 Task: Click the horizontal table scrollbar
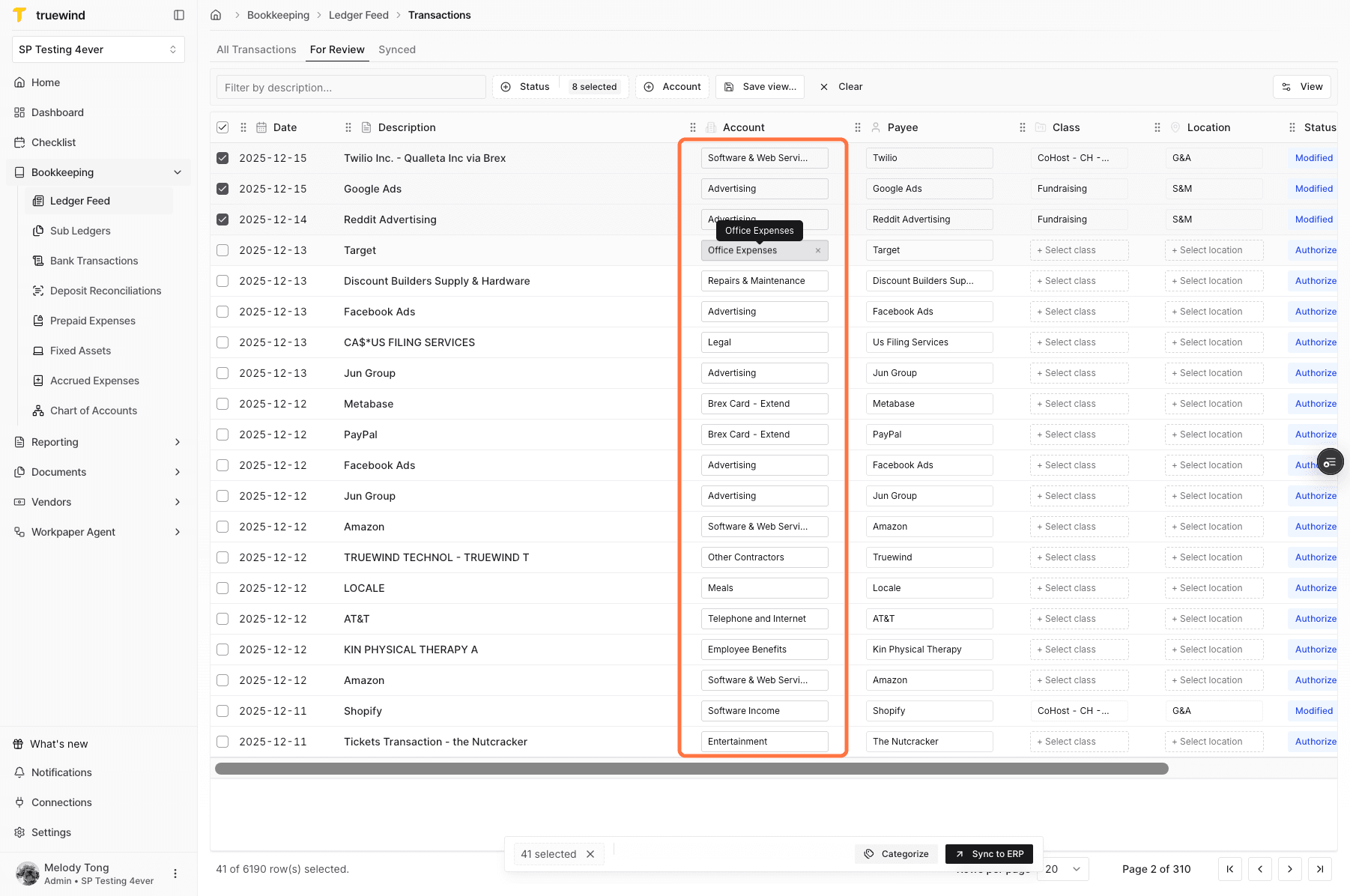pos(691,769)
